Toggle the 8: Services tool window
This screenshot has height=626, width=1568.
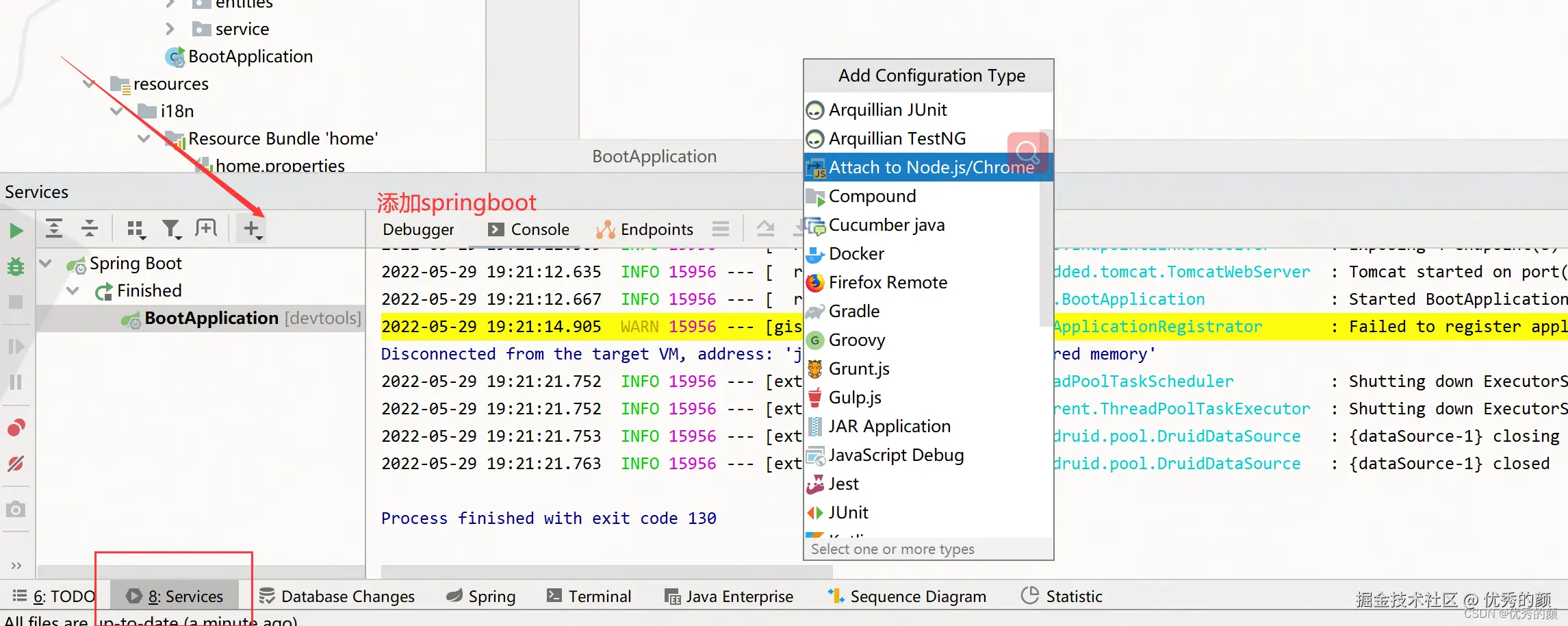click(x=175, y=597)
